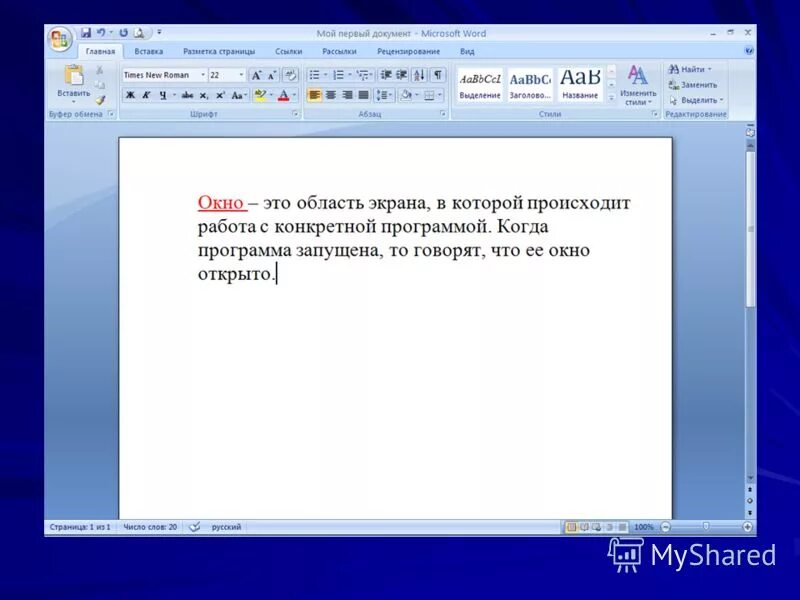The width and height of the screenshot is (800, 600).
Task: Switch to the Вид tab
Action: coord(467,52)
